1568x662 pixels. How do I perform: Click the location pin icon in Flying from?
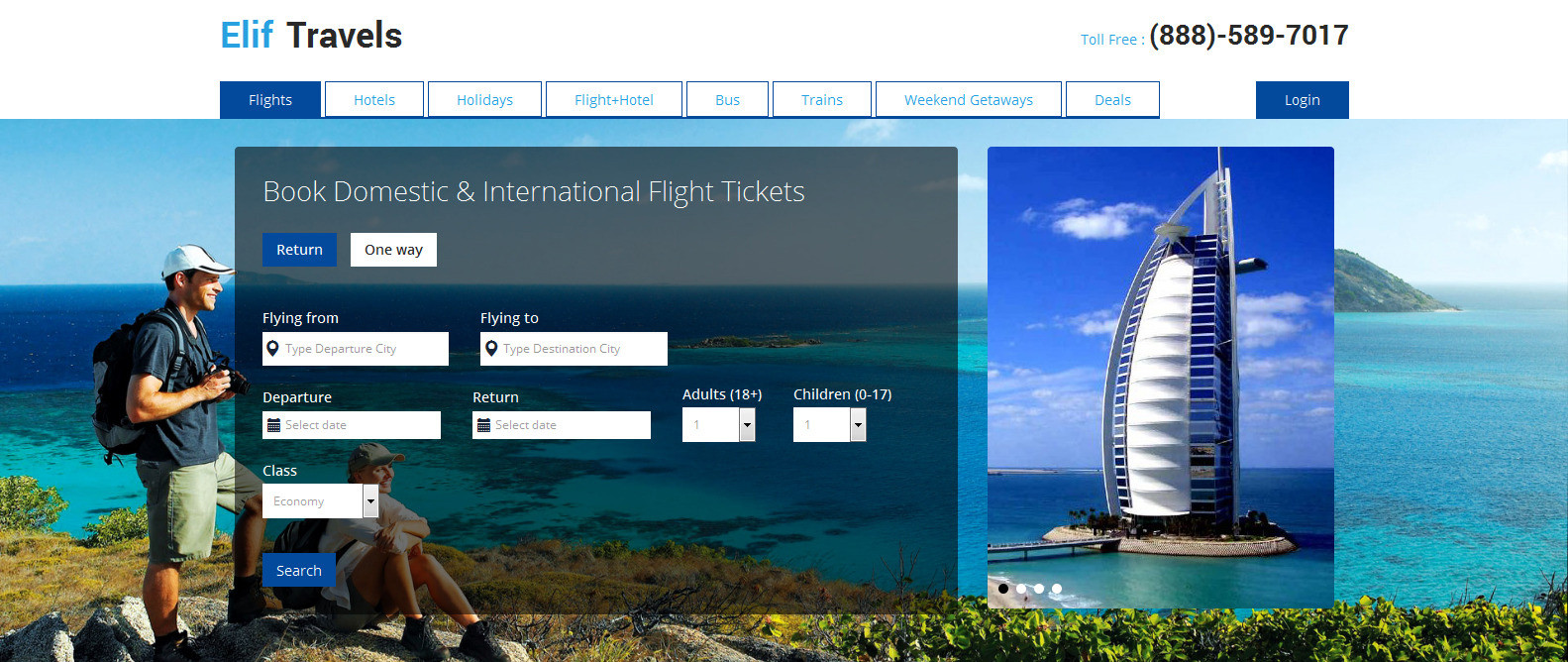pos(272,349)
